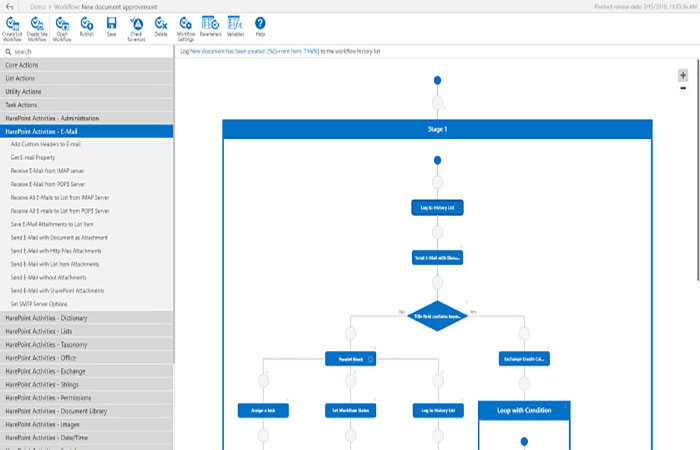Select the first Log to History List node

click(438, 208)
